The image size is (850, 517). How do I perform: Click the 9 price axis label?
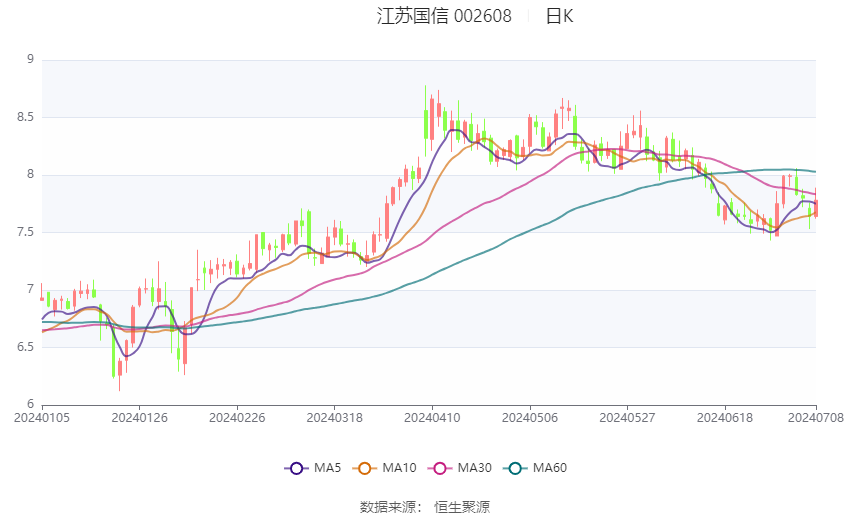[30, 60]
